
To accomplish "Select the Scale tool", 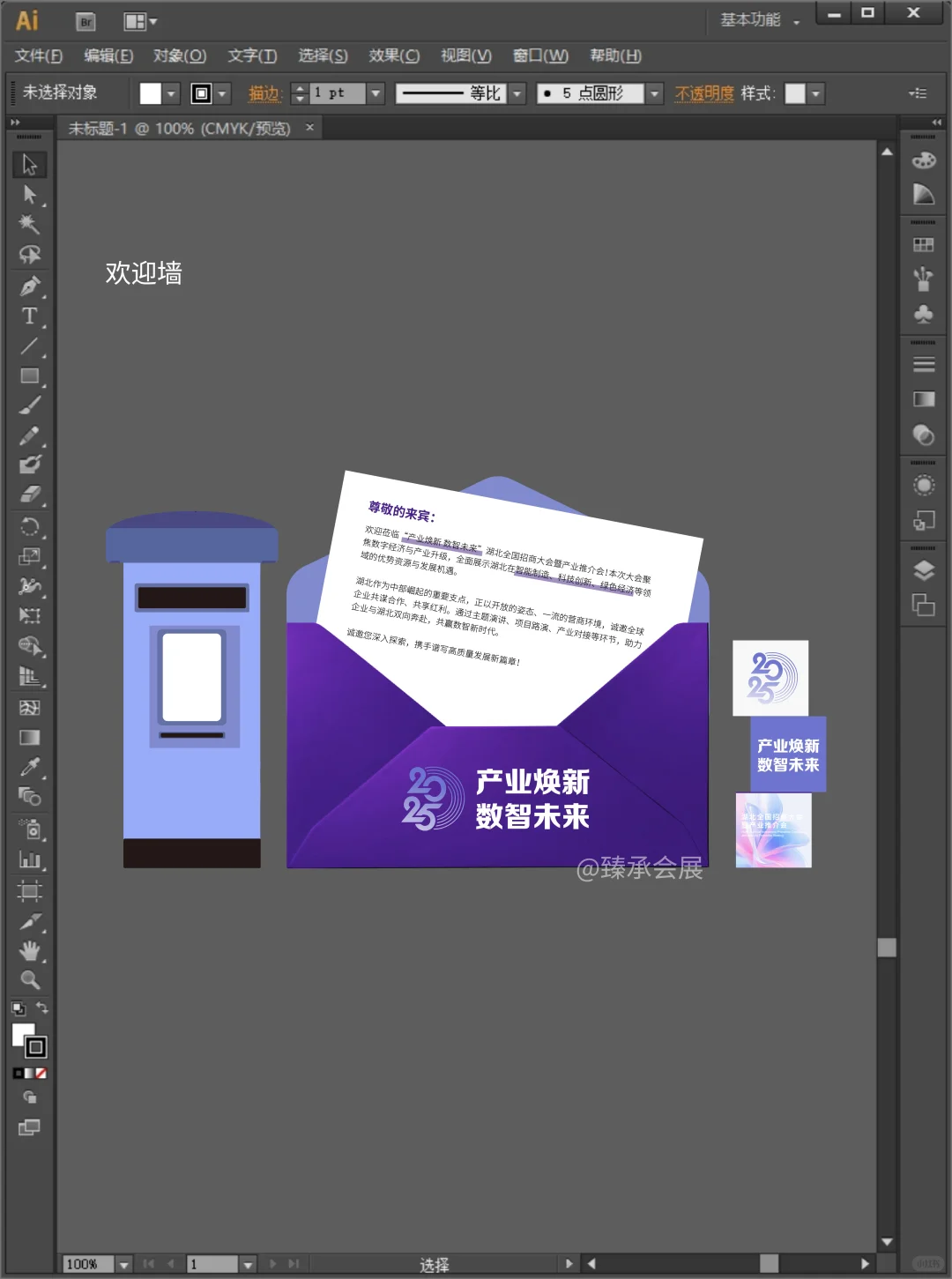I will click(29, 556).
